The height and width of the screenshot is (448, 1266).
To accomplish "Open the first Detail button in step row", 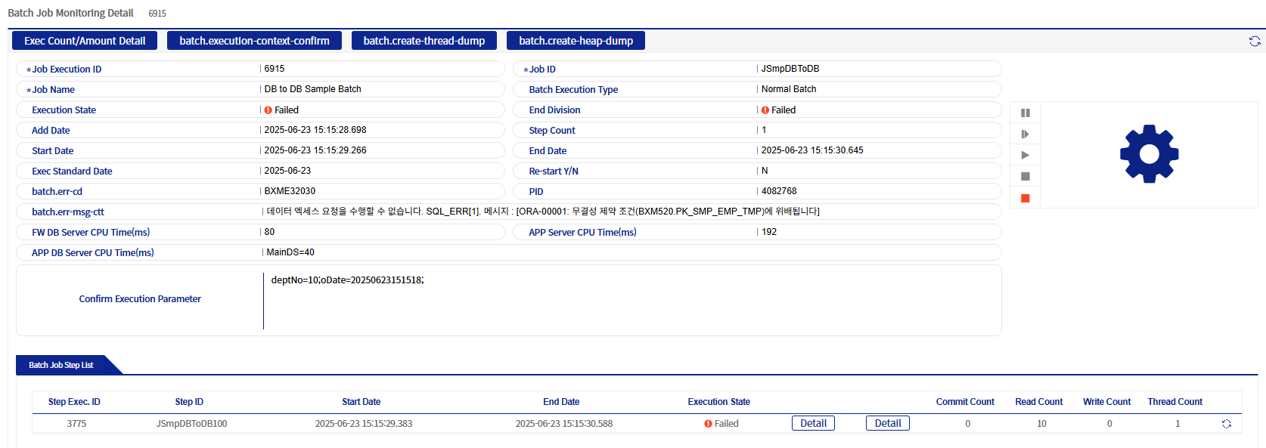I will [813, 423].
